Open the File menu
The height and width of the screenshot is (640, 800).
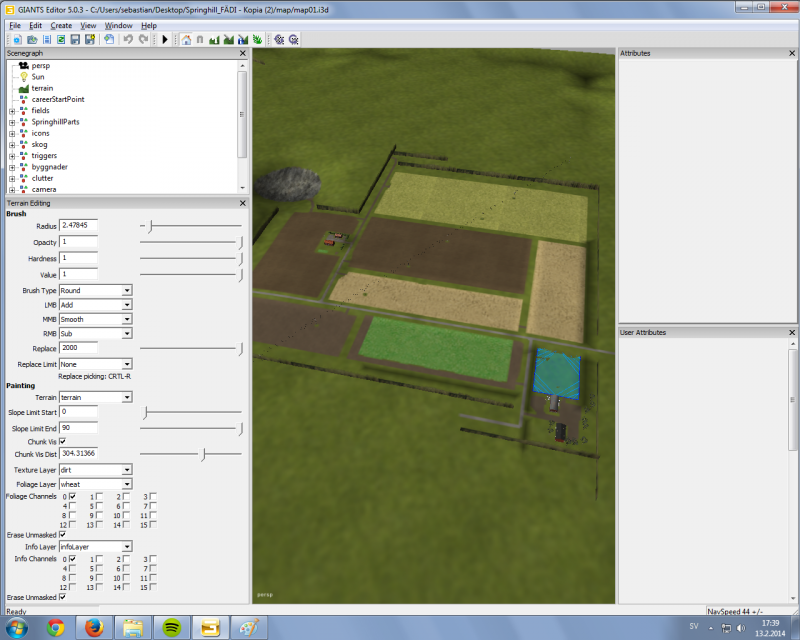(x=15, y=26)
